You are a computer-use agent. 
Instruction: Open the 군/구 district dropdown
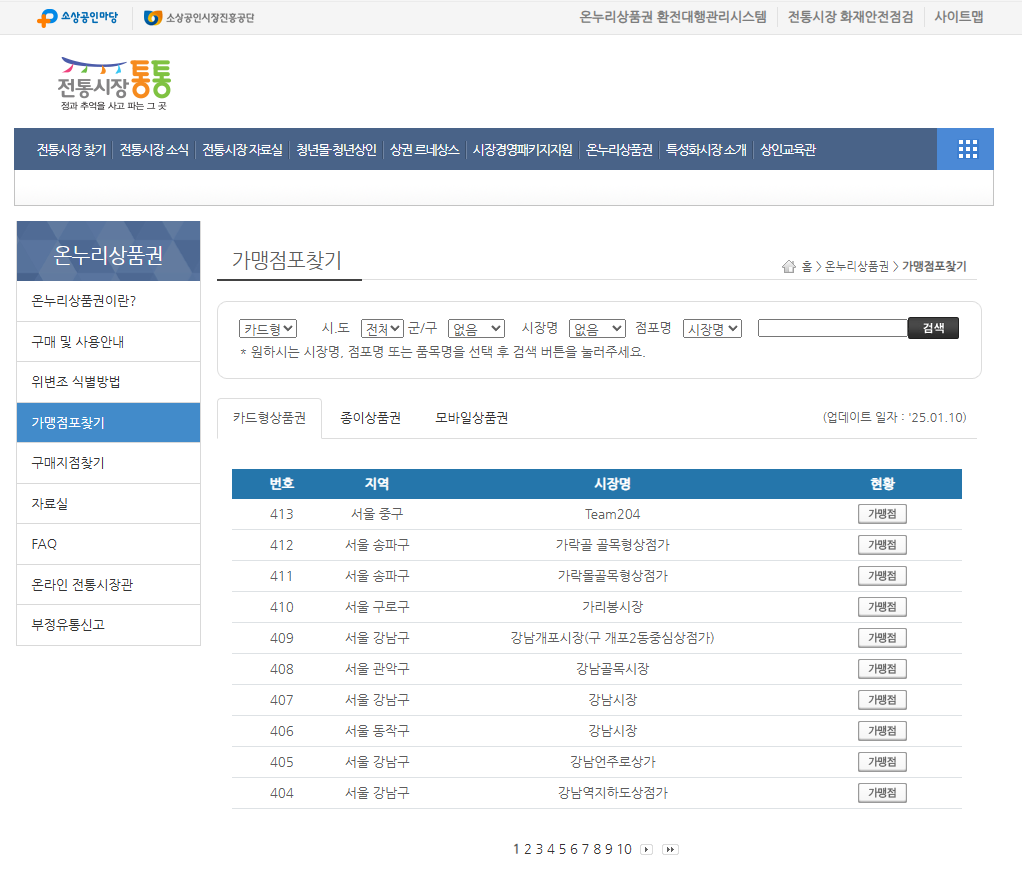pos(476,327)
